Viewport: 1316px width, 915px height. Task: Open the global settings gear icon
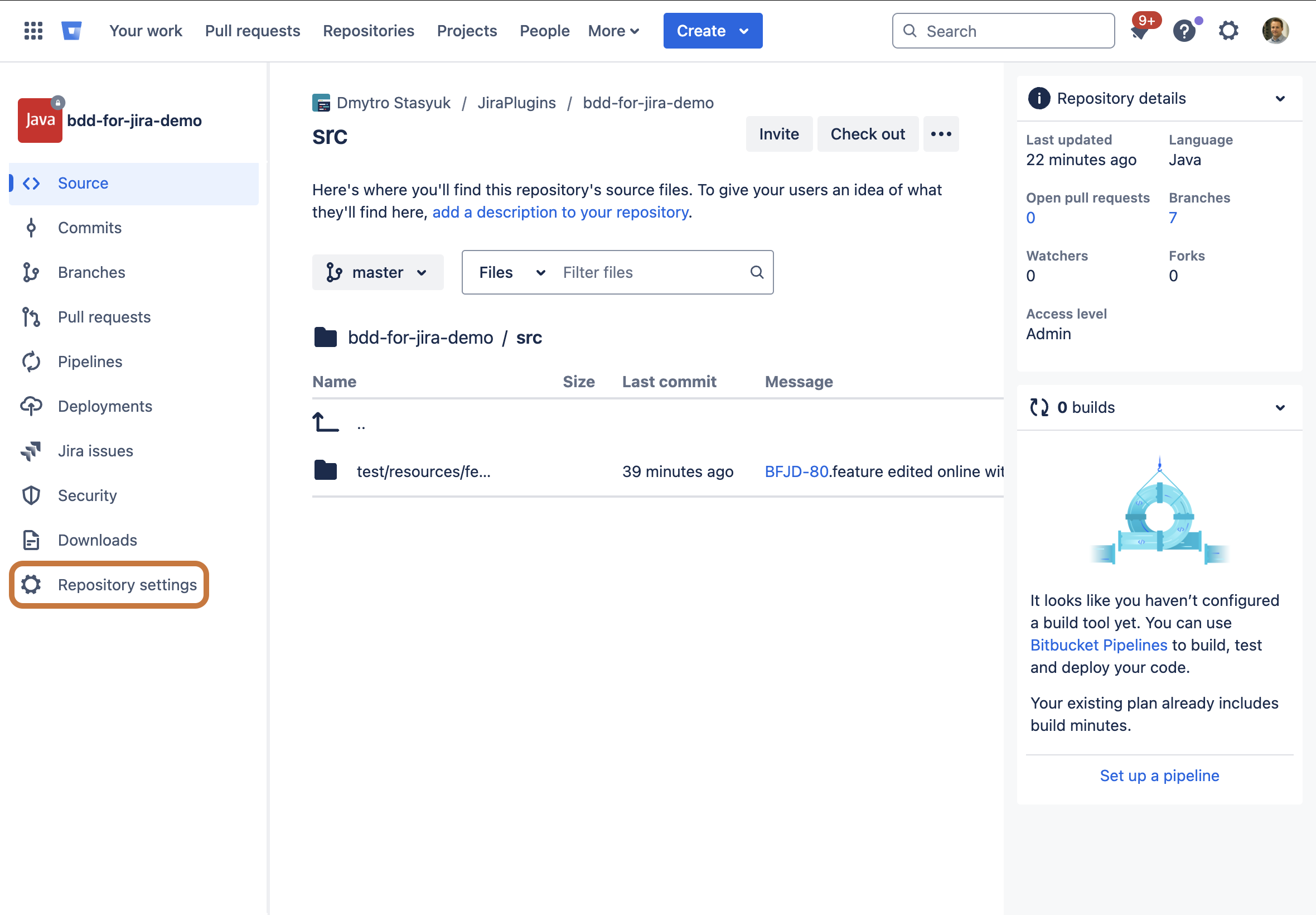(1228, 31)
